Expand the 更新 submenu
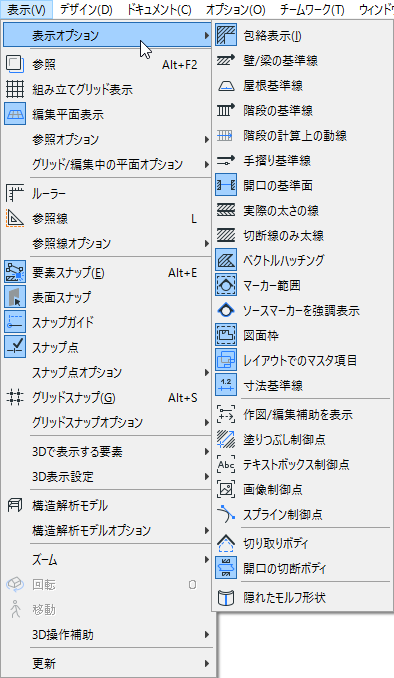The image size is (394, 678). click(108, 663)
